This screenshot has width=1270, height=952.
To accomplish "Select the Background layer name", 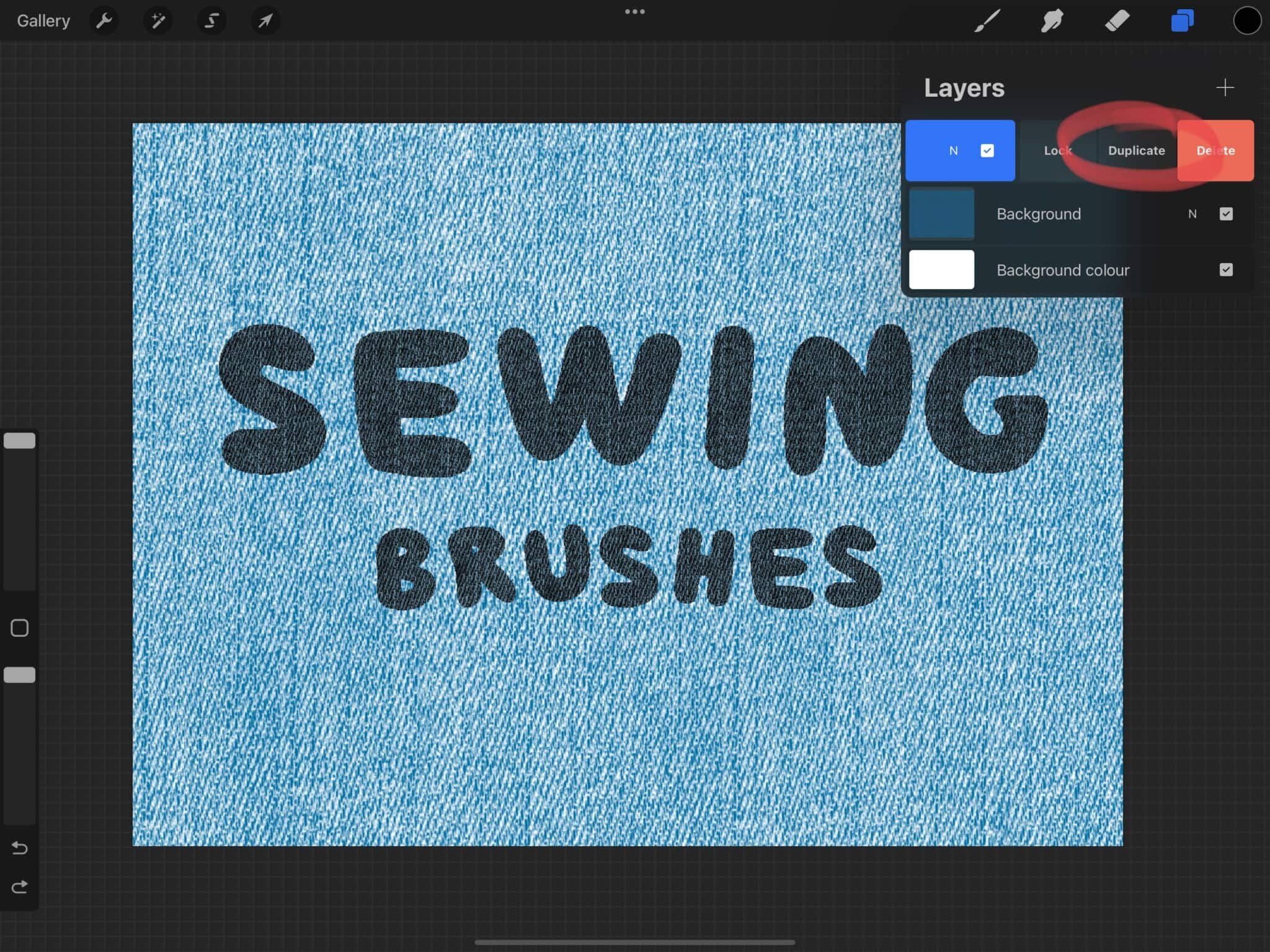I will tap(1039, 214).
